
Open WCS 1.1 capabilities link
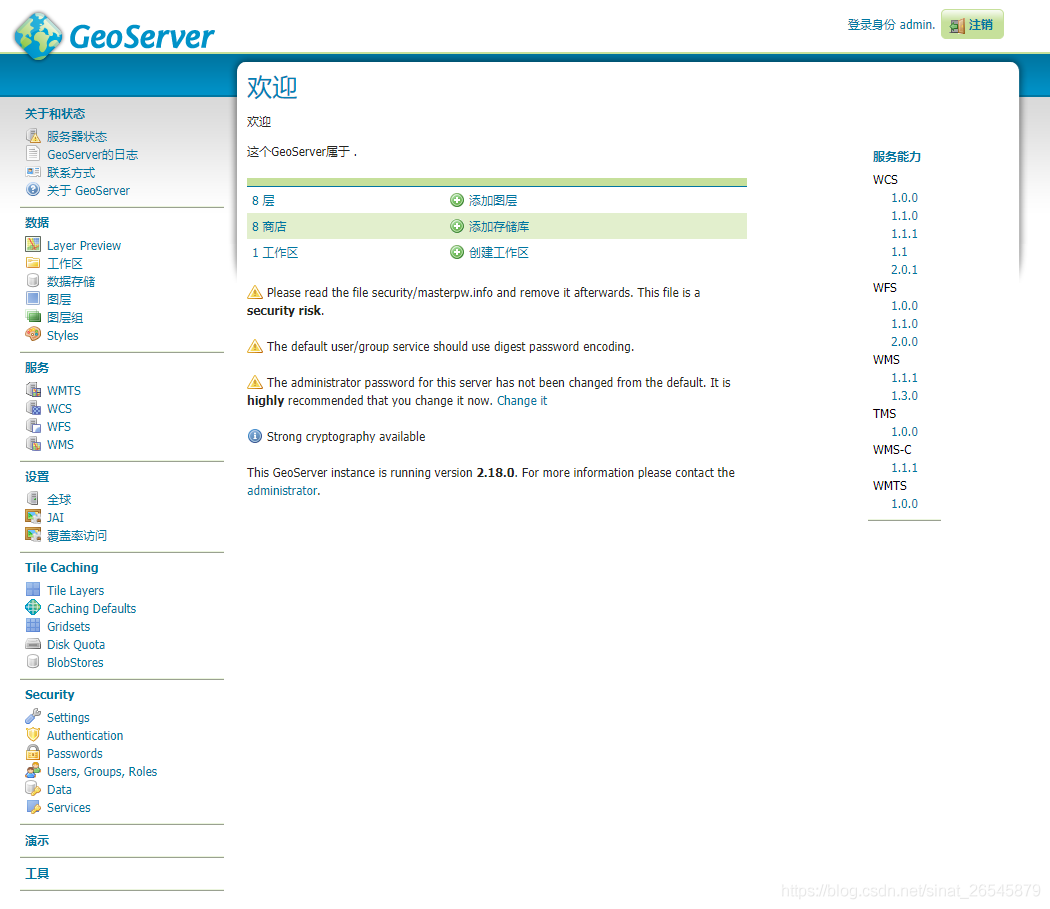(899, 252)
